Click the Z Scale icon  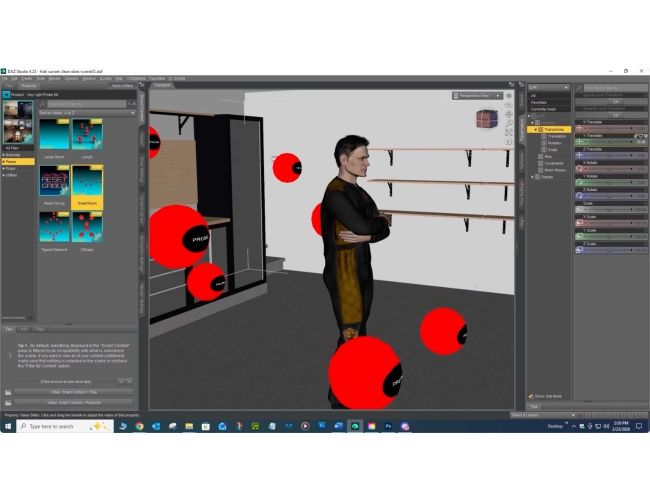(x=579, y=250)
